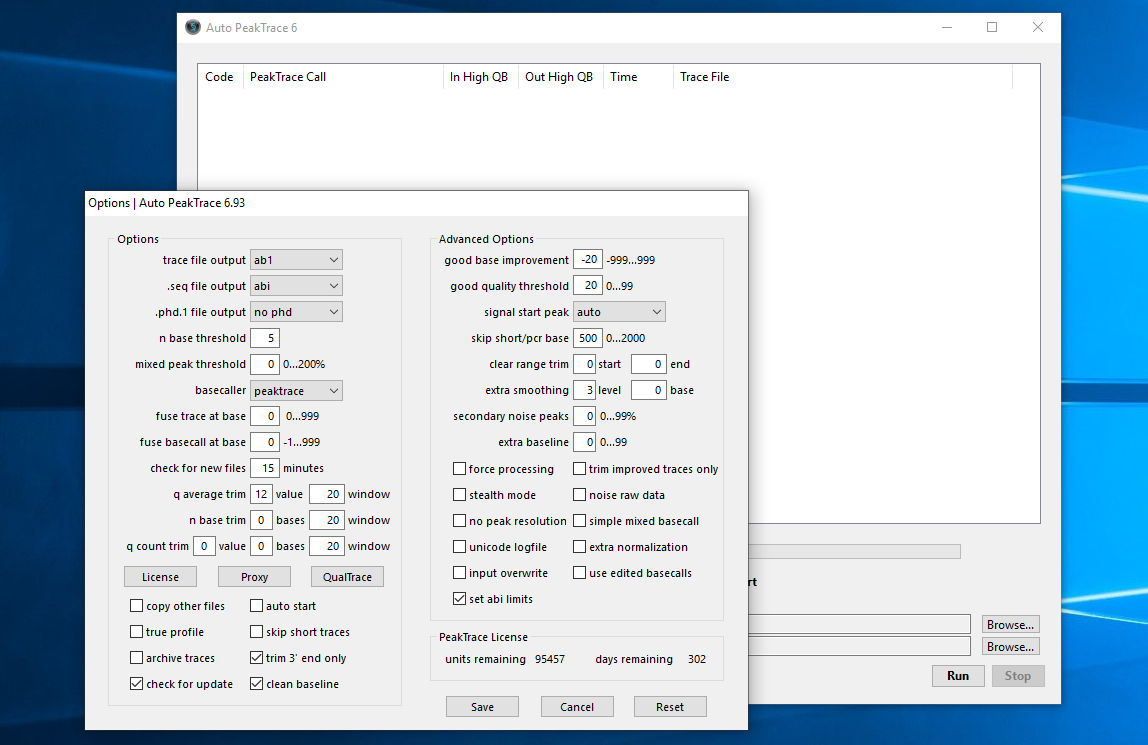Screen dimensions: 1148x745
Task: Enable the auto start checkbox
Action: point(257,606)
